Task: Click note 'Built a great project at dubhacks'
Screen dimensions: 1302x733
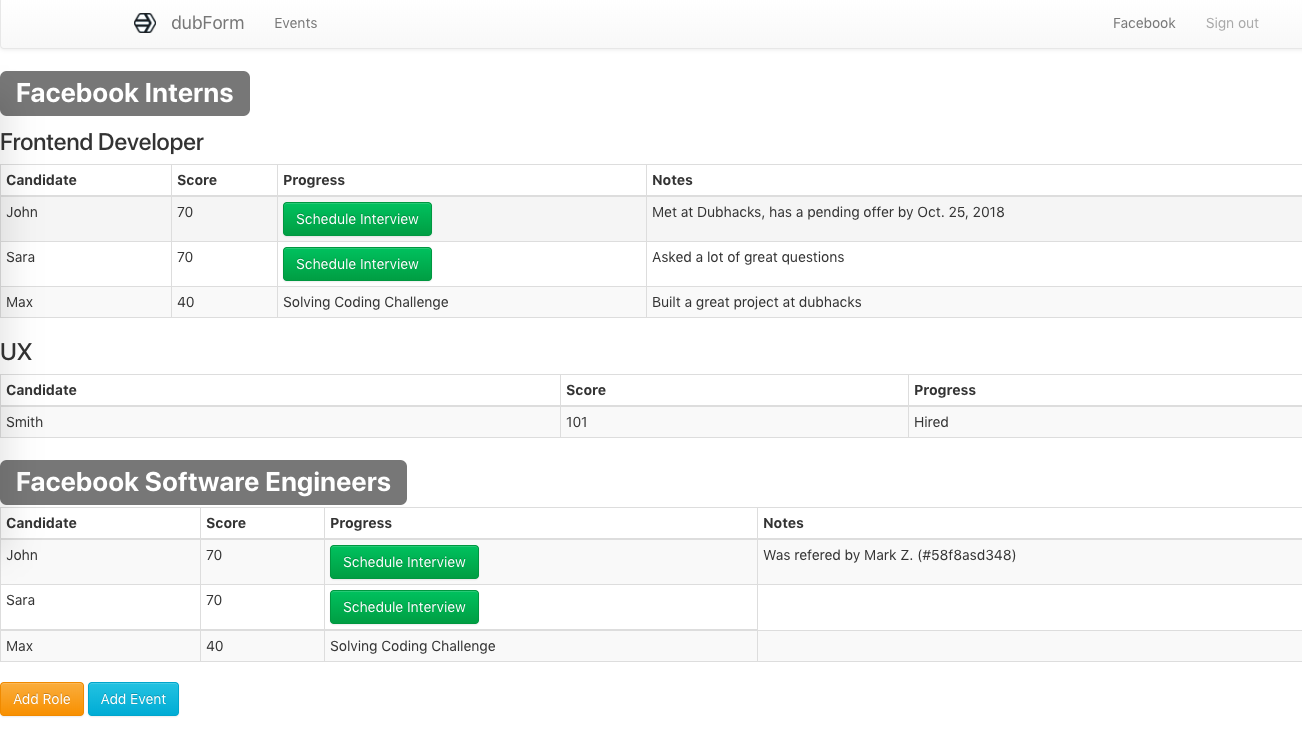Action: pyautogui.click(x=757, y=302)
